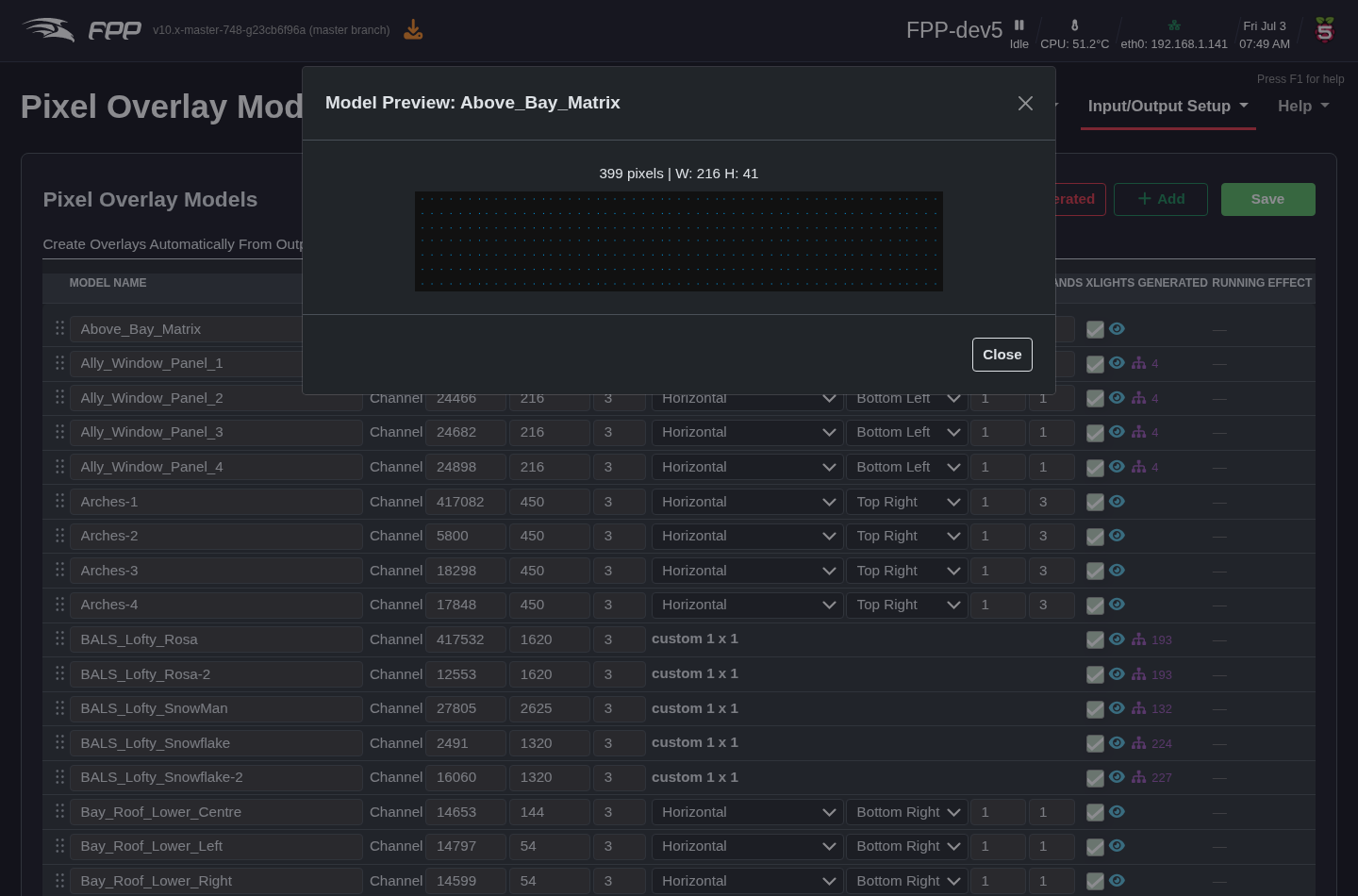Click the sub-model tree icon for BALS_Lofty_Rosa-2

[x=1139, y=674]
